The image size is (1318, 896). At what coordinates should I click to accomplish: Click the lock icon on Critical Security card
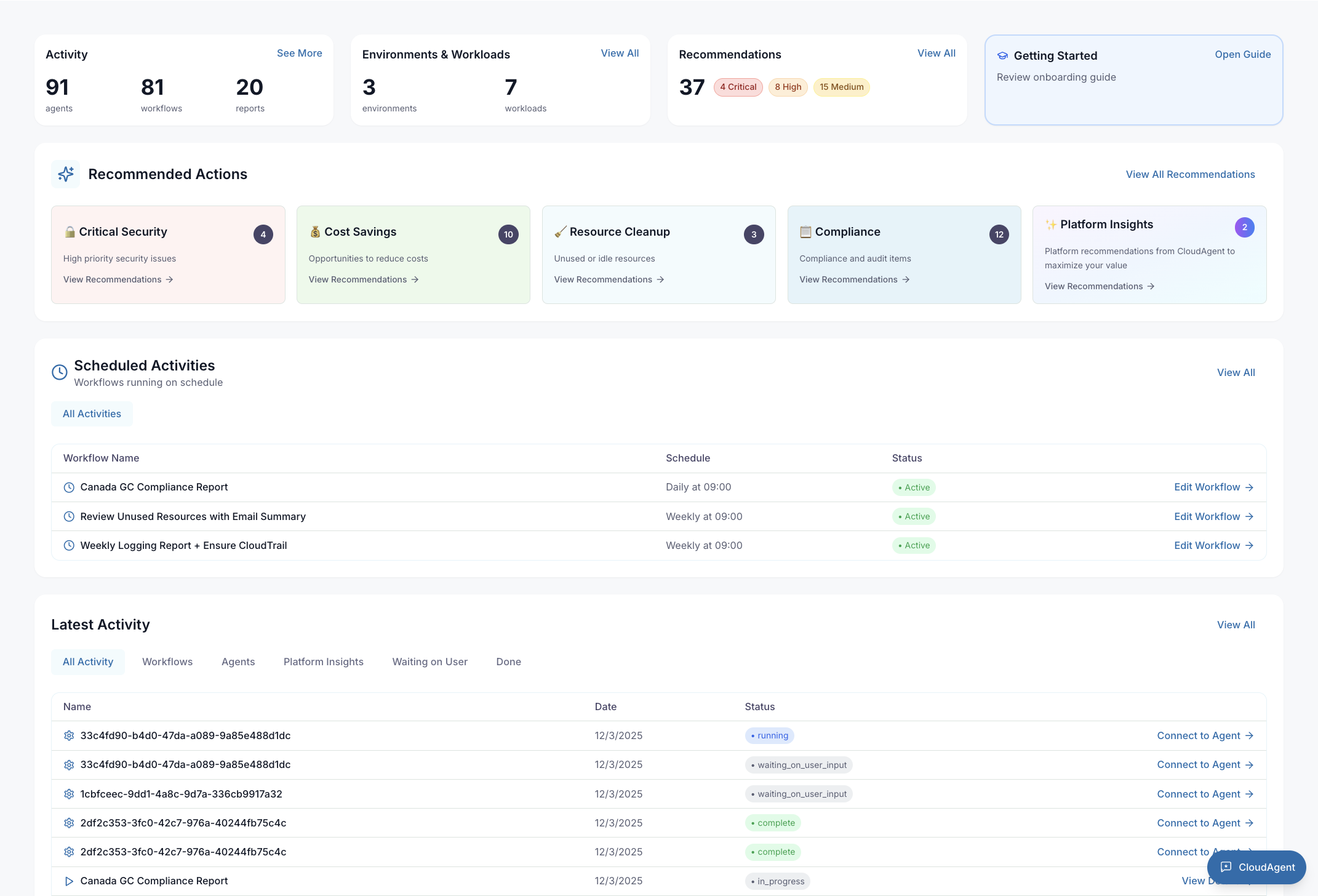coord(71,231)
